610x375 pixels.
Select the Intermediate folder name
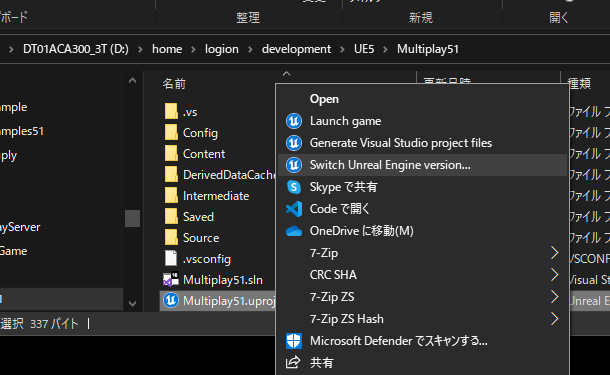click(x=216, y=196)
